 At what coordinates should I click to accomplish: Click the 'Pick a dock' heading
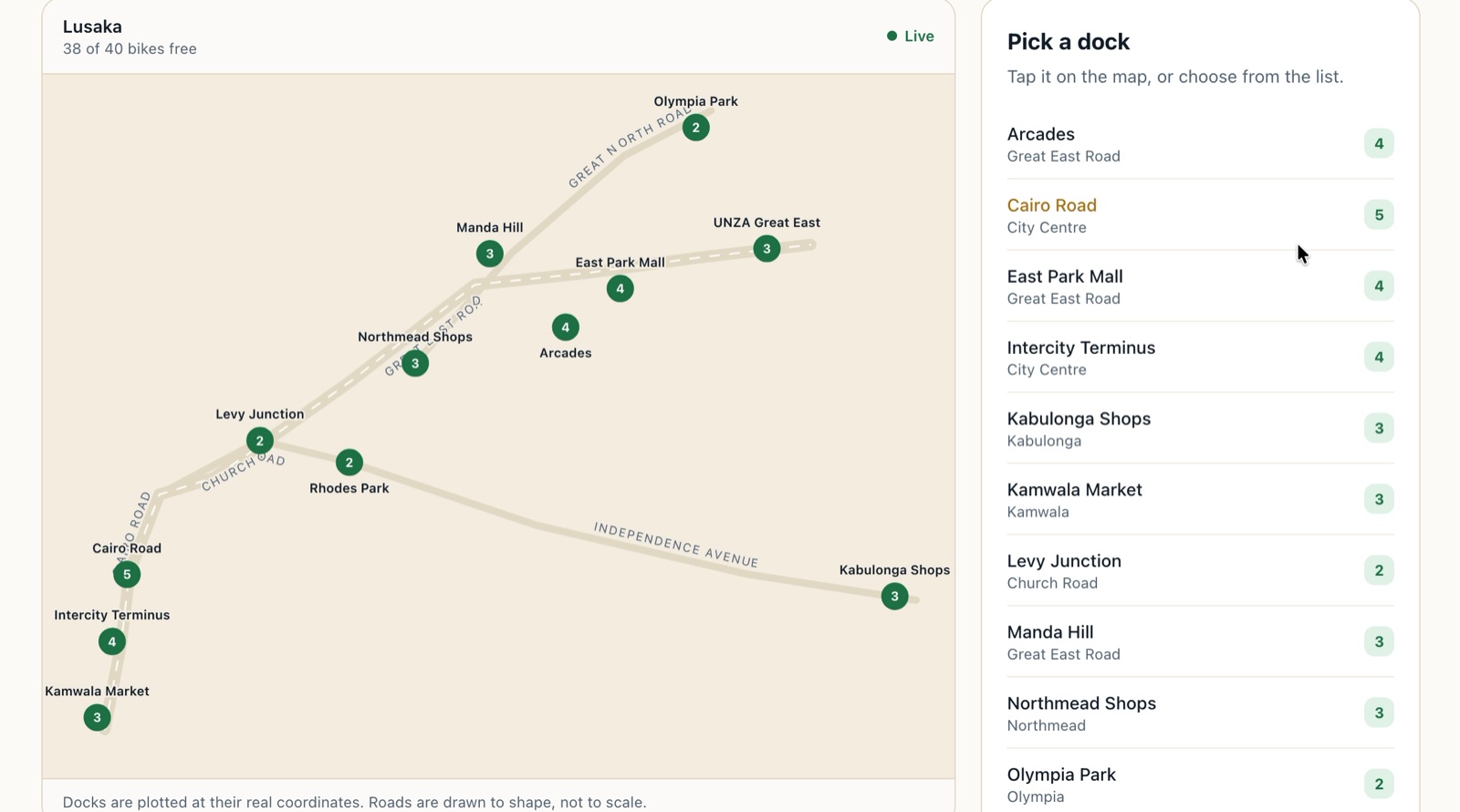tap(1069, 42)
